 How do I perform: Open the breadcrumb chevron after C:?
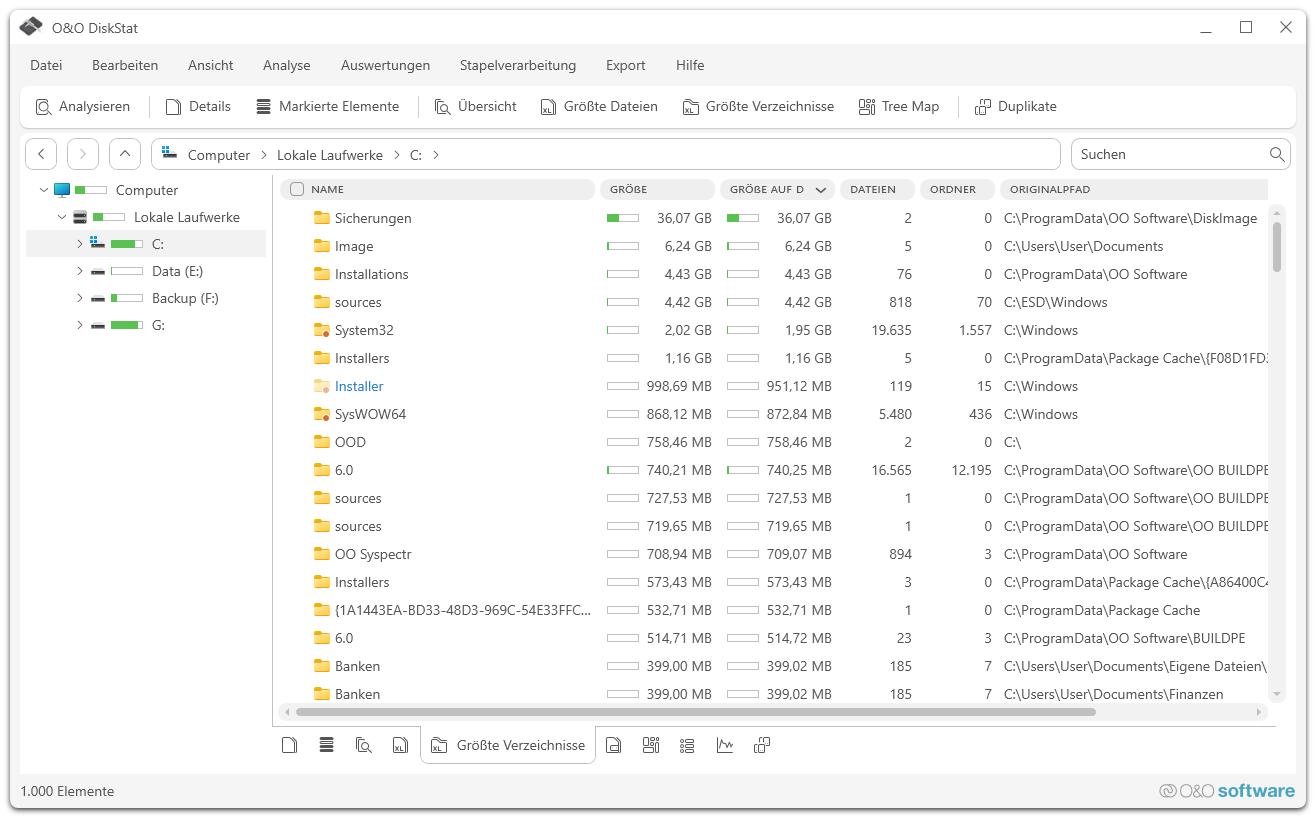436,155
